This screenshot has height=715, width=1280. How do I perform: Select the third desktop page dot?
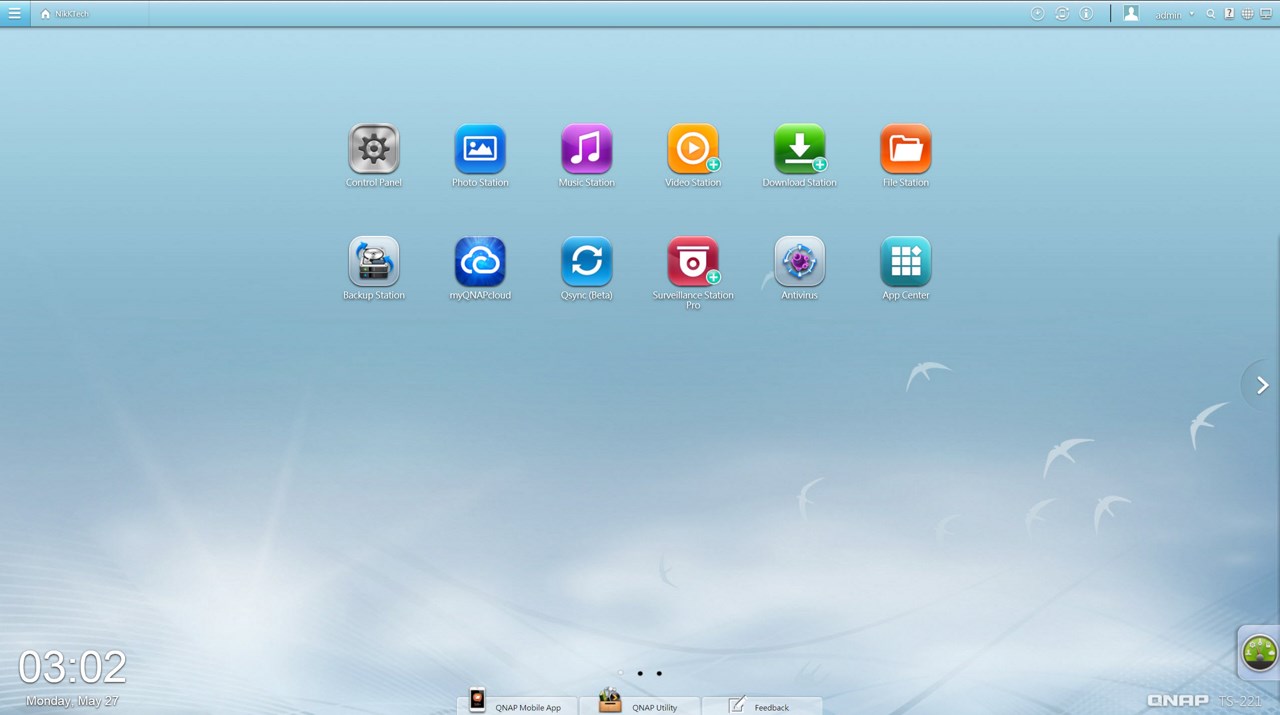pos(659,673)
